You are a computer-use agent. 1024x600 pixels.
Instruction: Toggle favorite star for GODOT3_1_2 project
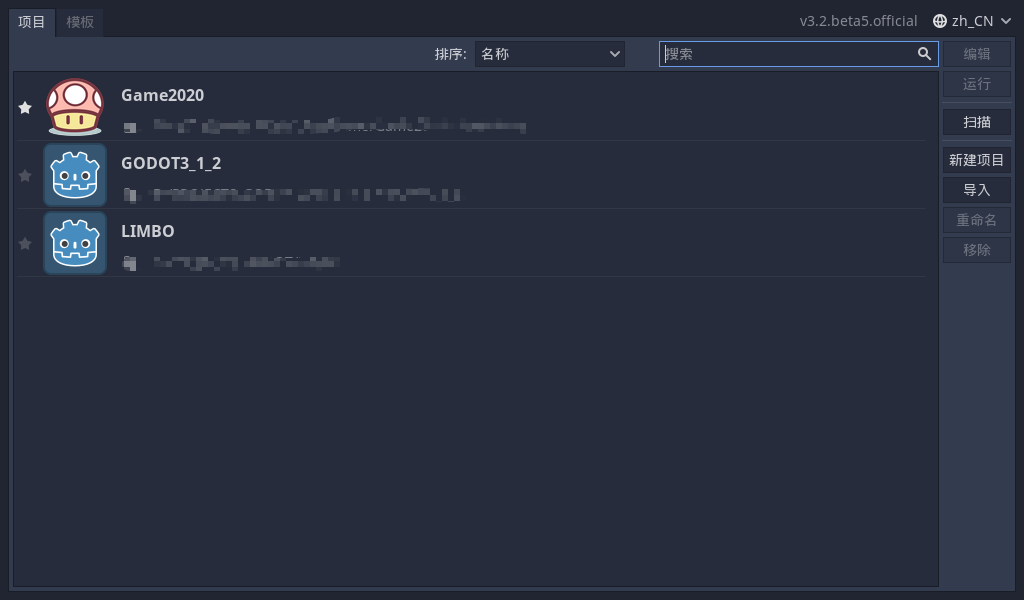25,176
